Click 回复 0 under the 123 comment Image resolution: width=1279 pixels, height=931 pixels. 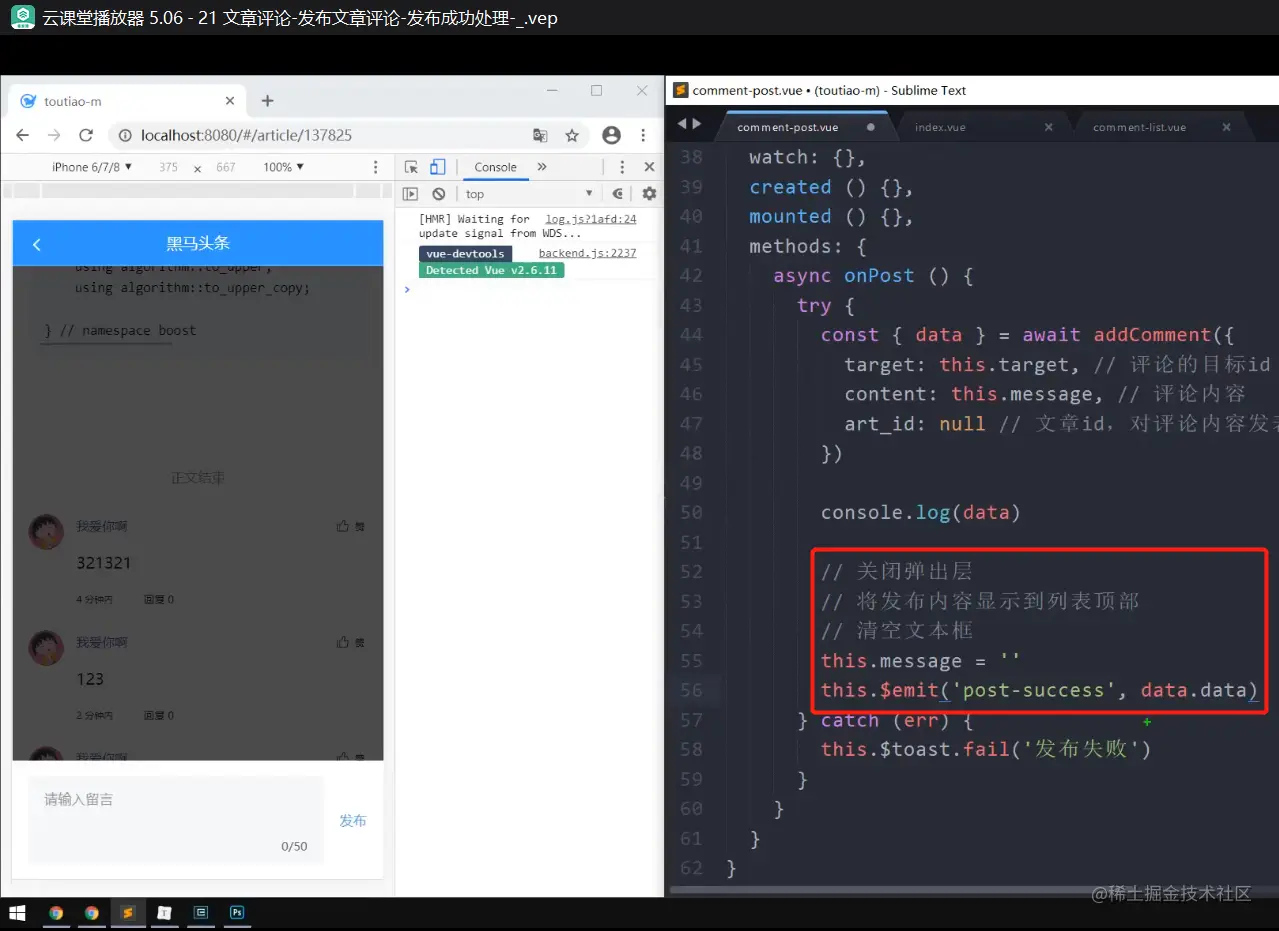[159, 716]
